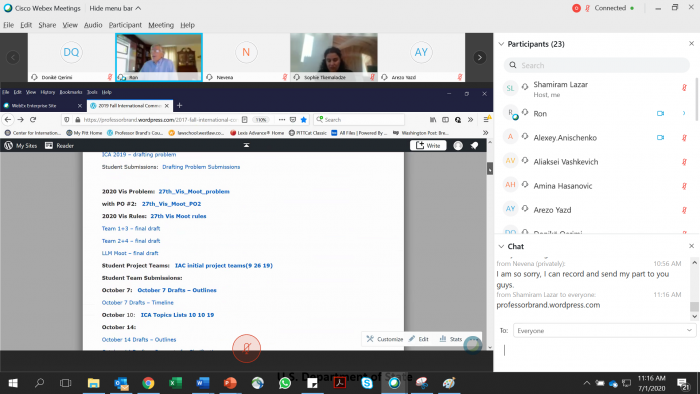
Task: Open WordPress profile avatar
Action: (458, 145)
